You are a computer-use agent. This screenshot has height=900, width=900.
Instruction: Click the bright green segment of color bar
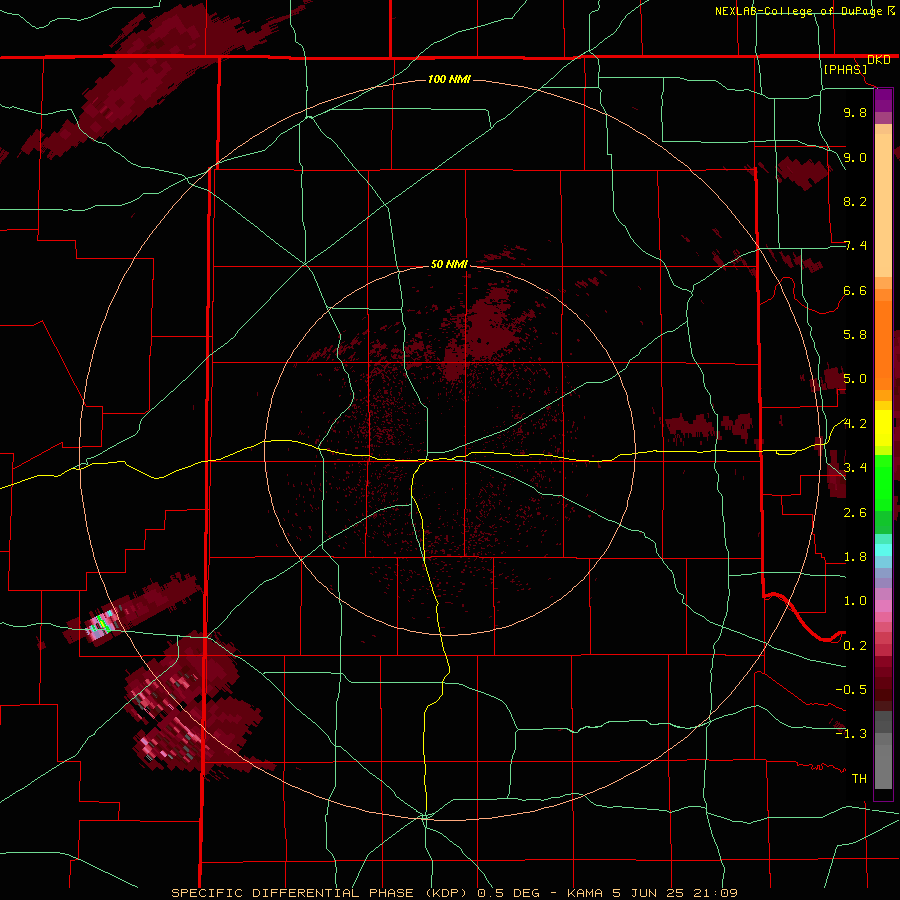883,482
